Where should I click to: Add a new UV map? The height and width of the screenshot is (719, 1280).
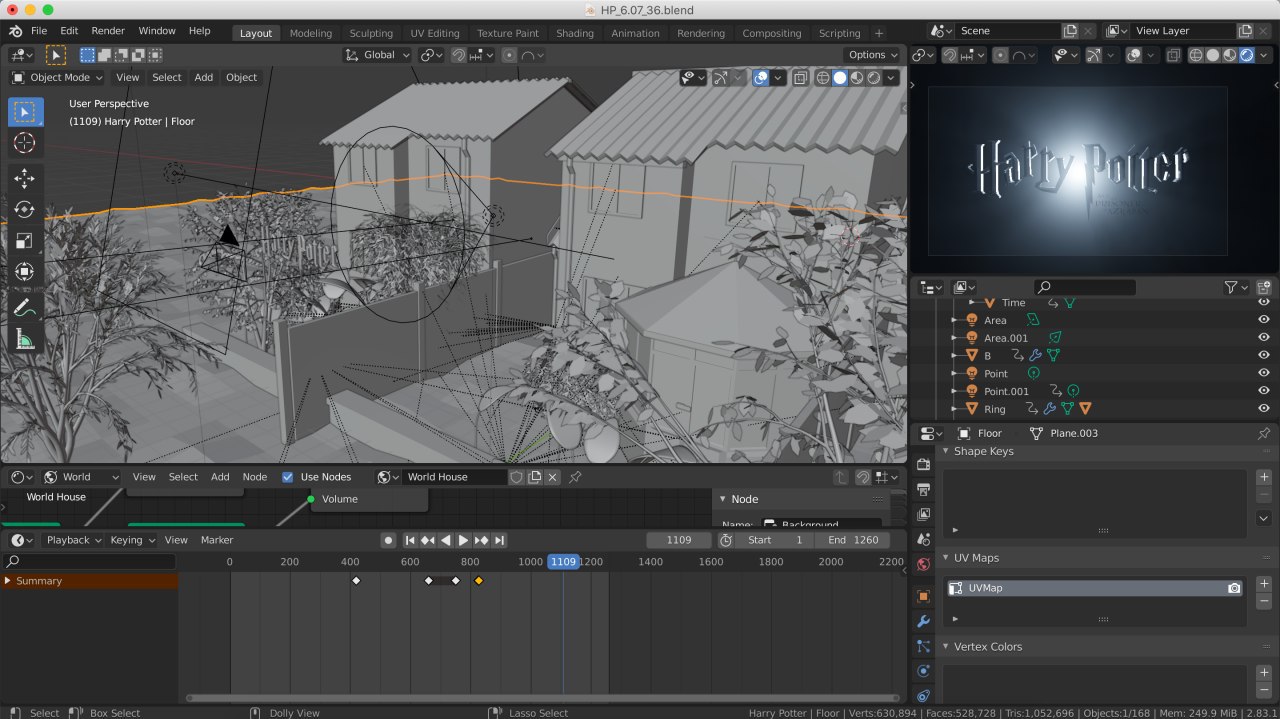[1264, 584]
